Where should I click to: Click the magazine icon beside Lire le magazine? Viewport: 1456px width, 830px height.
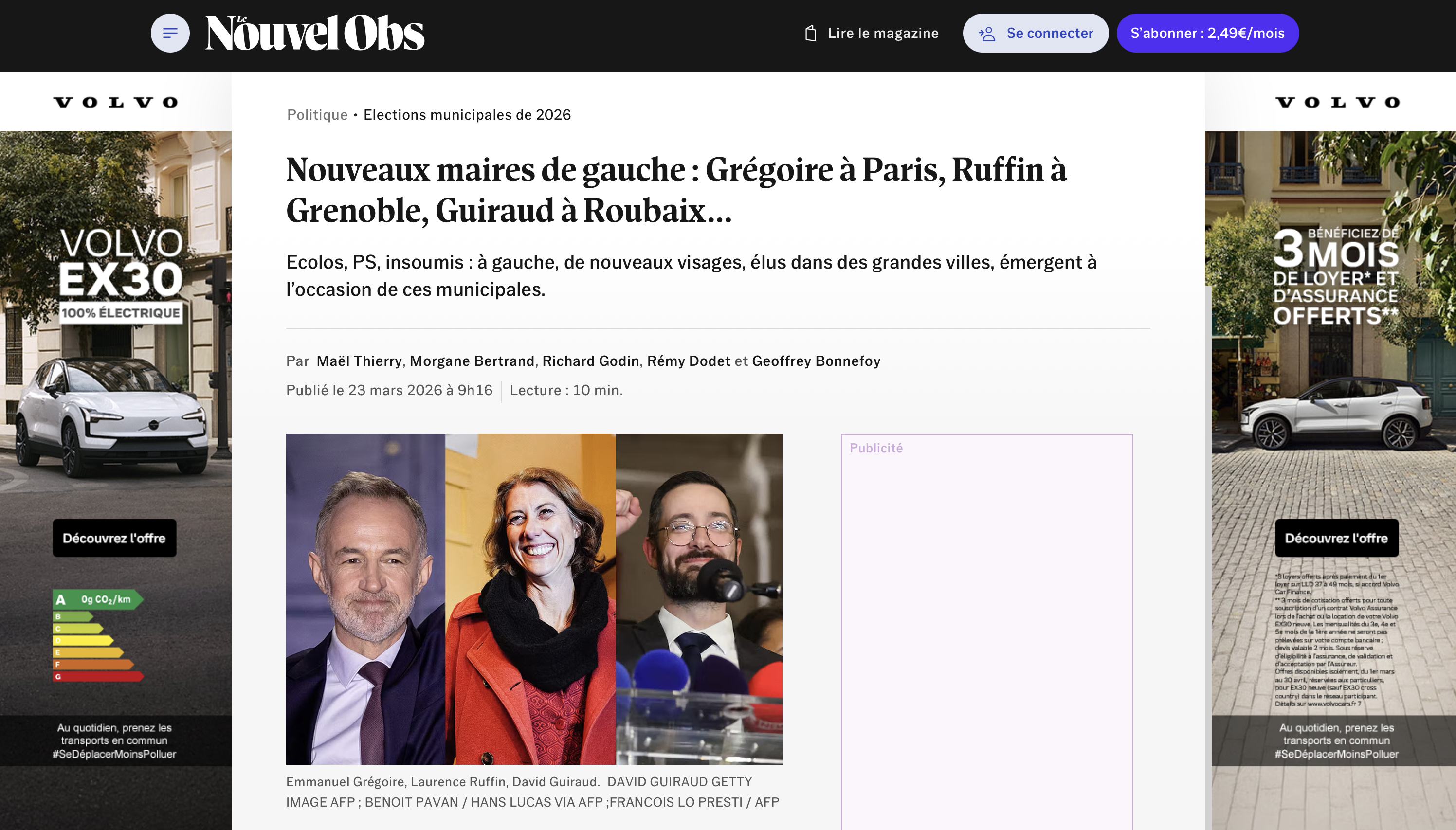pyautogui.click(x=810, y=33)
